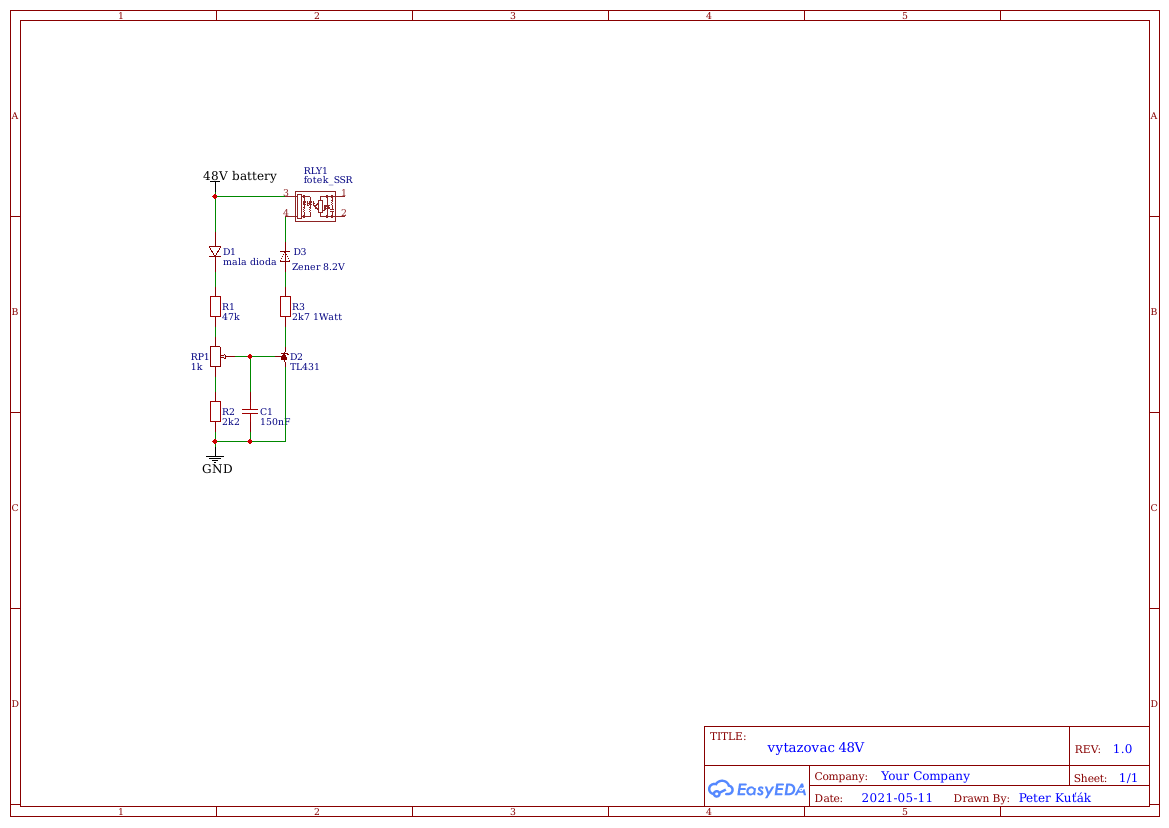Click the '1k' potentiometer value

[x=197, y=367]
